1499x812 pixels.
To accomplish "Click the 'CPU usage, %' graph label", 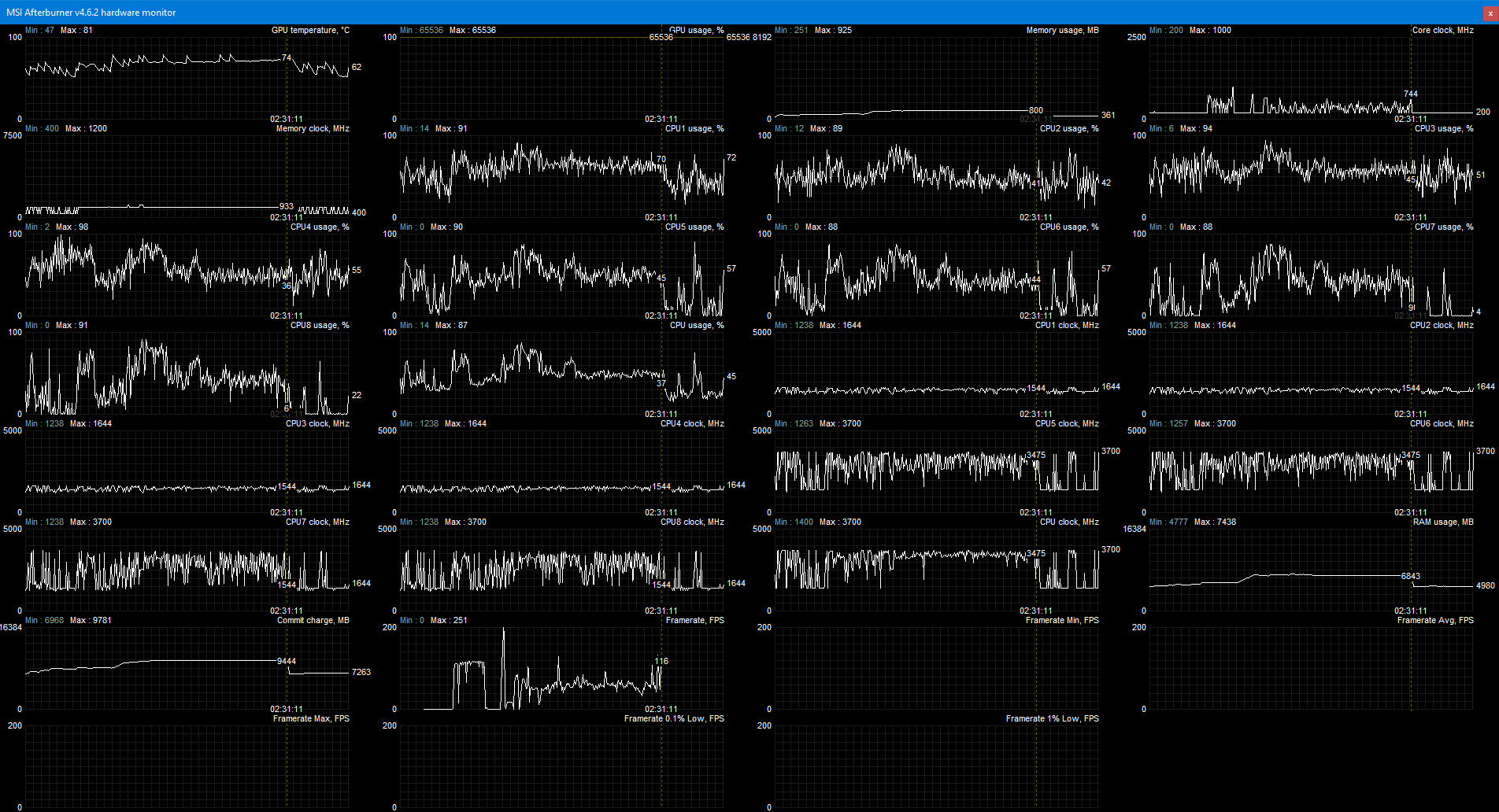I will (697, 325).
